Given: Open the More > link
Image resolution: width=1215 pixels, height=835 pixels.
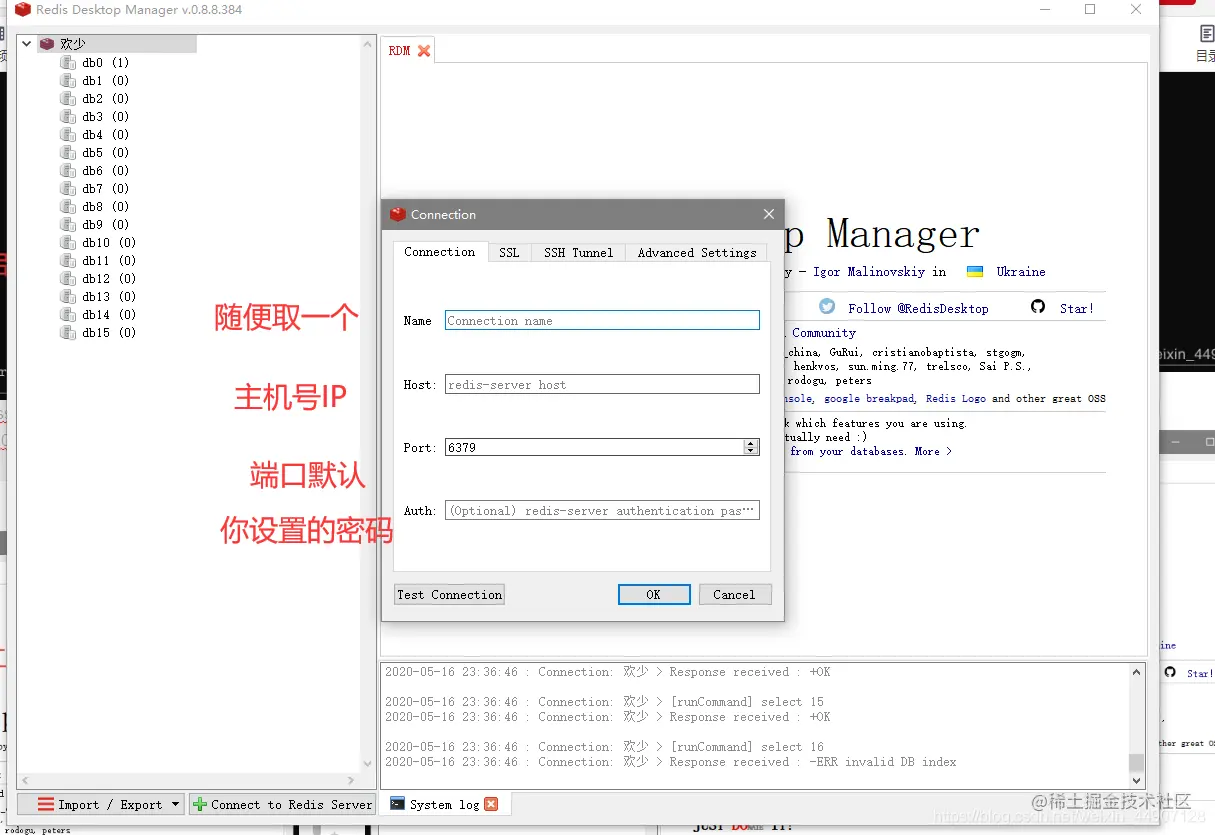Looking at the screenshot, I should 933,452.
